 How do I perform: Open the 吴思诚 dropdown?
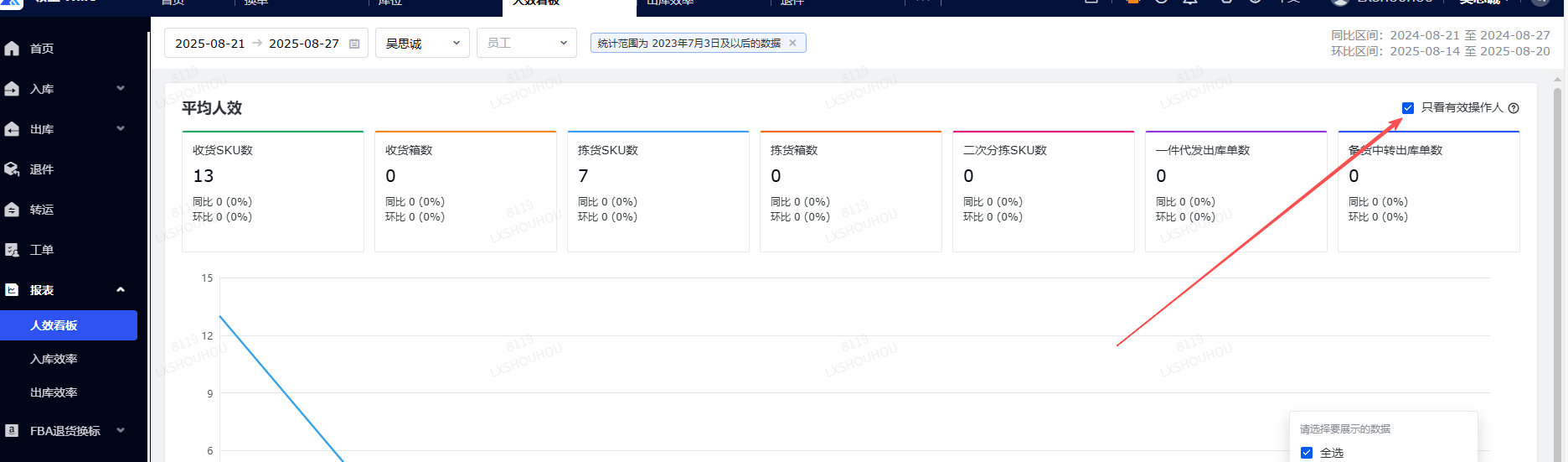(x=423, y=44)
